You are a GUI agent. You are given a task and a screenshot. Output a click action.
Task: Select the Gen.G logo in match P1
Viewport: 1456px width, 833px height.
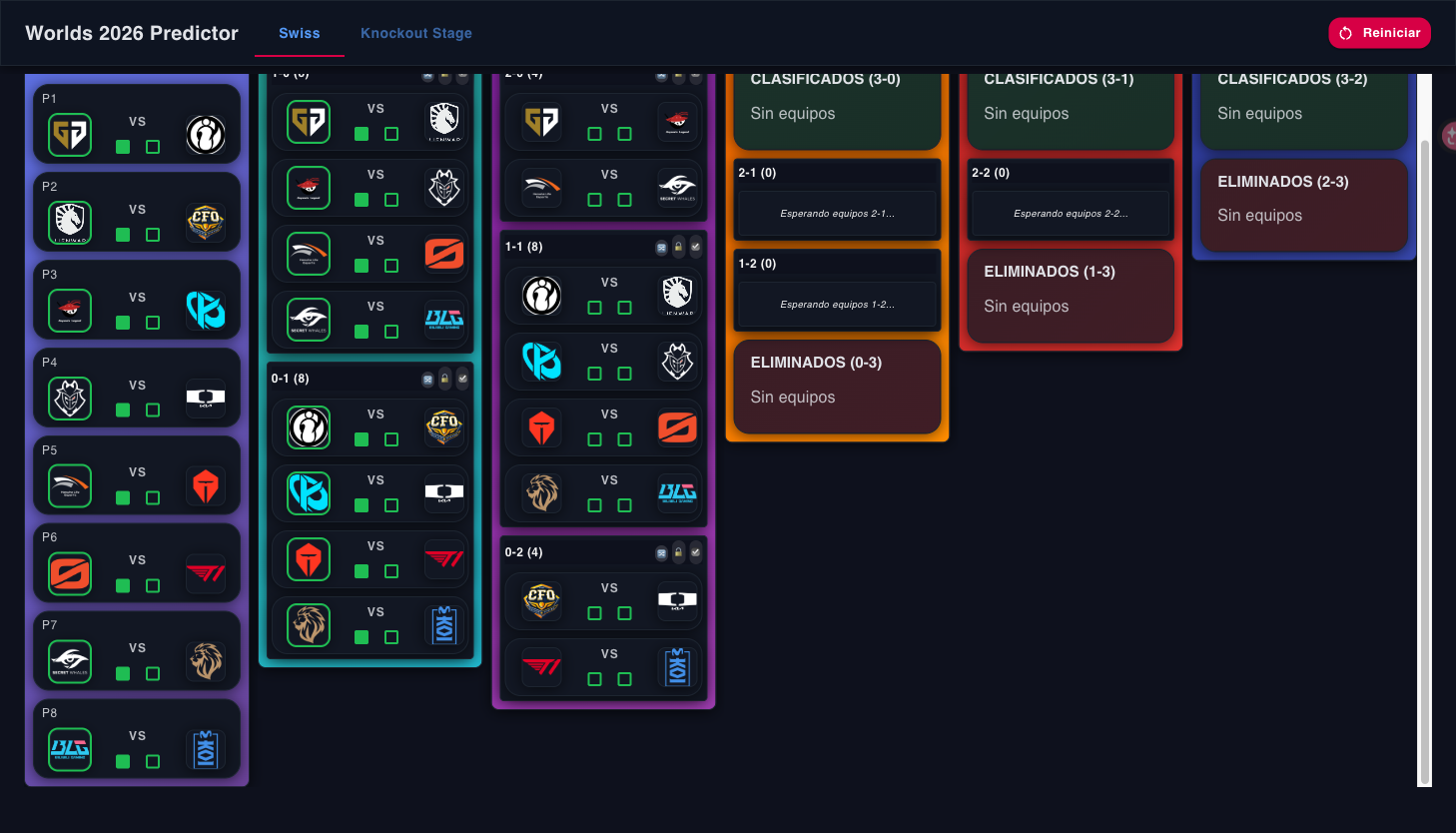pyautogui.click(x=70, y=135)
